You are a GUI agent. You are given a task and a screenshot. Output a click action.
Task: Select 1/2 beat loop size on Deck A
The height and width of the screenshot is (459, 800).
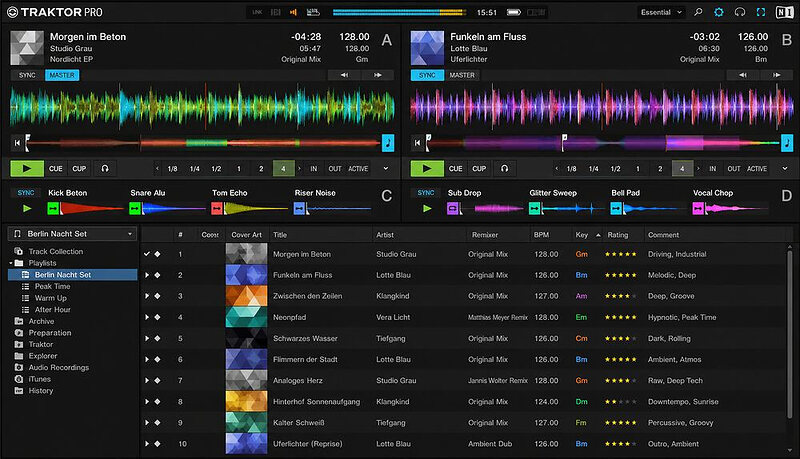(x=216, y=168)
